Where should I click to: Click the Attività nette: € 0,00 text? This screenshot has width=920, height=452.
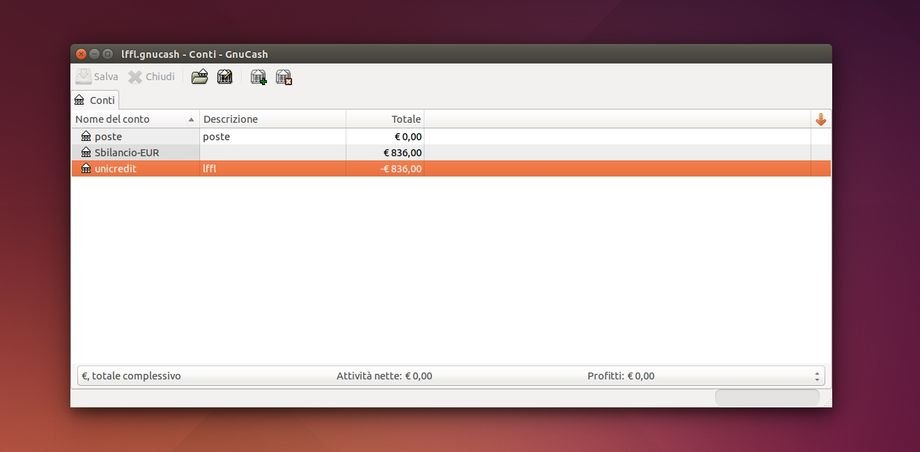(384, 376)
